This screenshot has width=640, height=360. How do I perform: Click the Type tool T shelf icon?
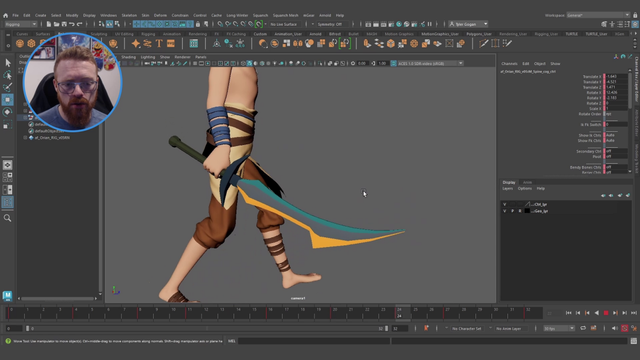click(x=159, y=43)
